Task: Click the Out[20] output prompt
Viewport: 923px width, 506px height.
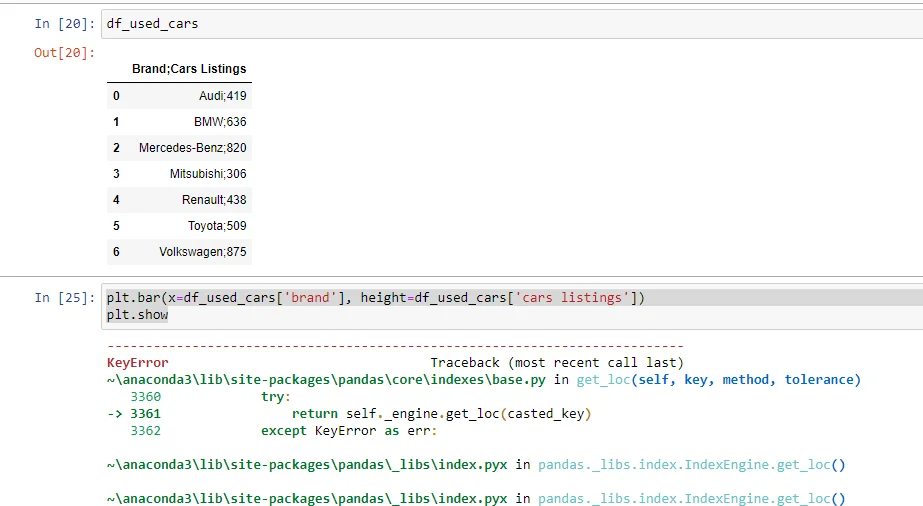Action: point(64,52)
